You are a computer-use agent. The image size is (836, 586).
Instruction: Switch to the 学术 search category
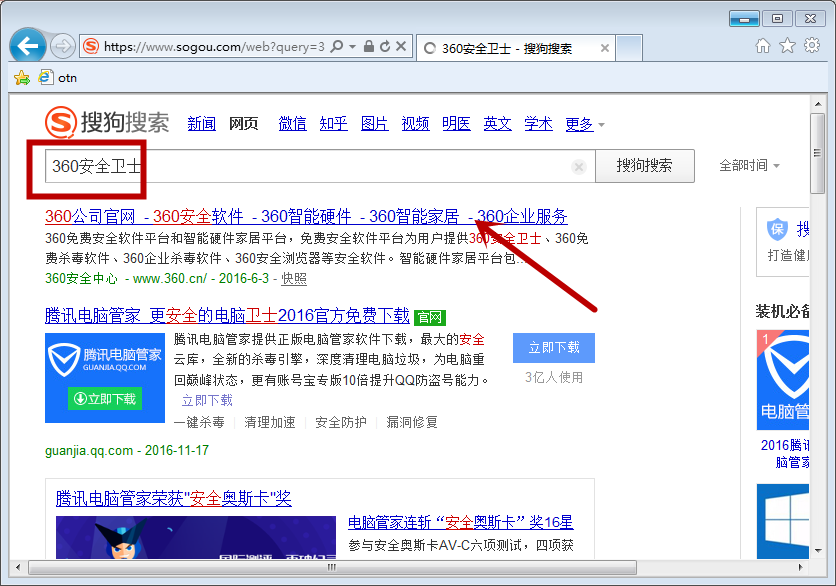(x=538, y=124)
